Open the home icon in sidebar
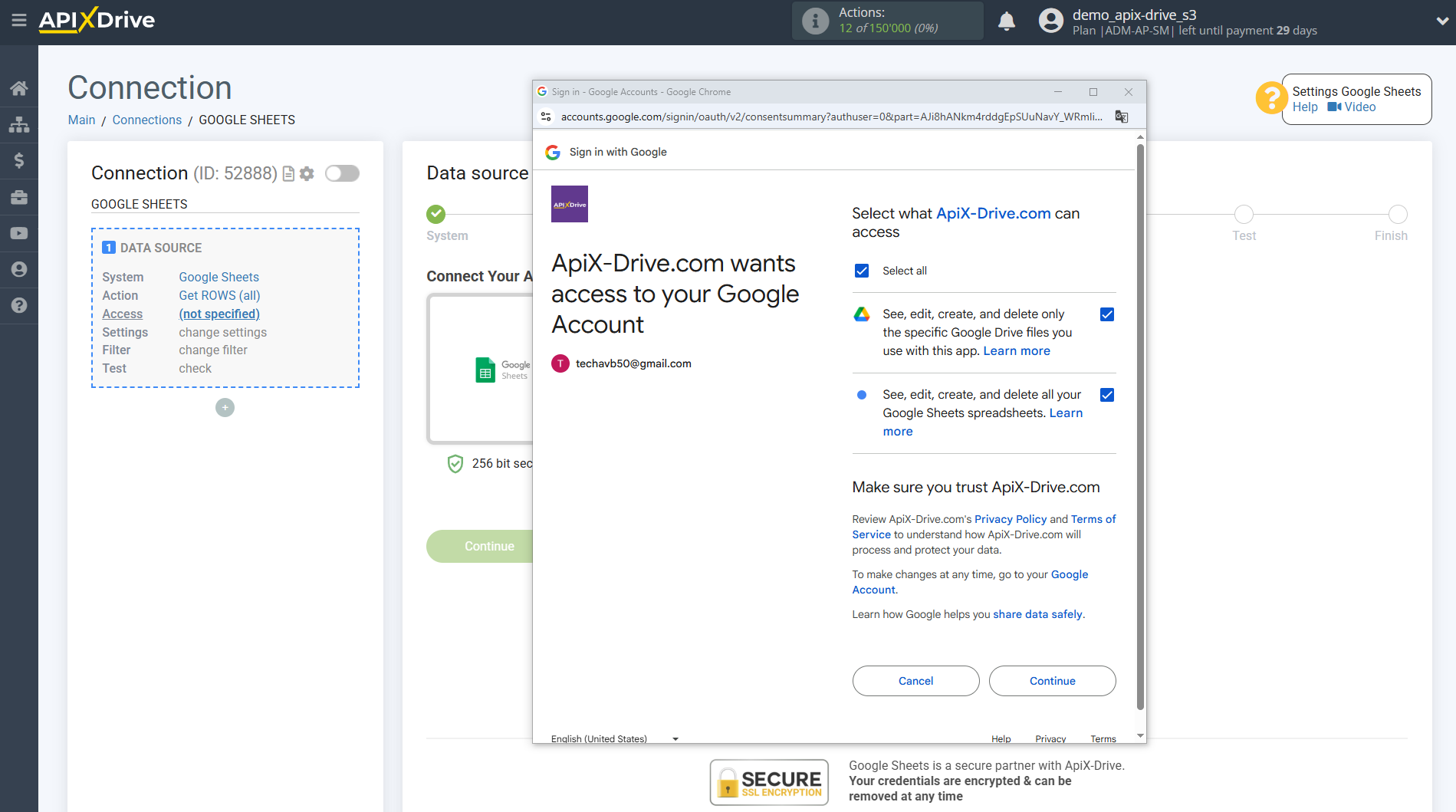 click(18, 88)
